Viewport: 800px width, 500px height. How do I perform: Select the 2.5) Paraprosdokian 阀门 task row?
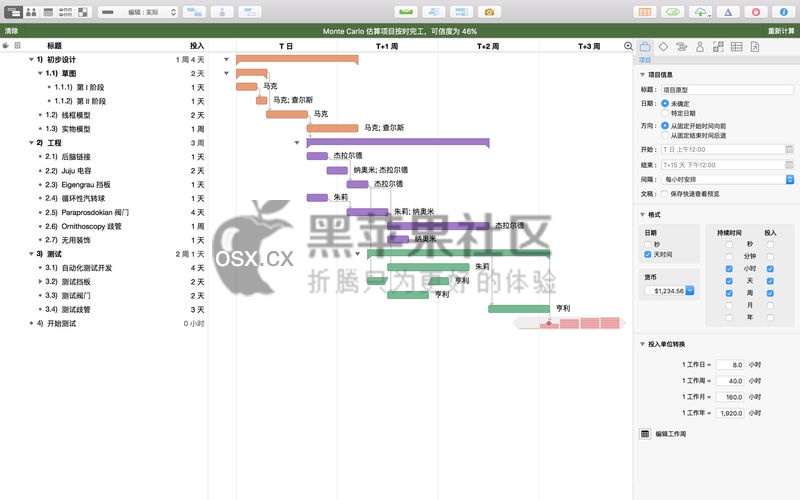[x=104, y=212]
